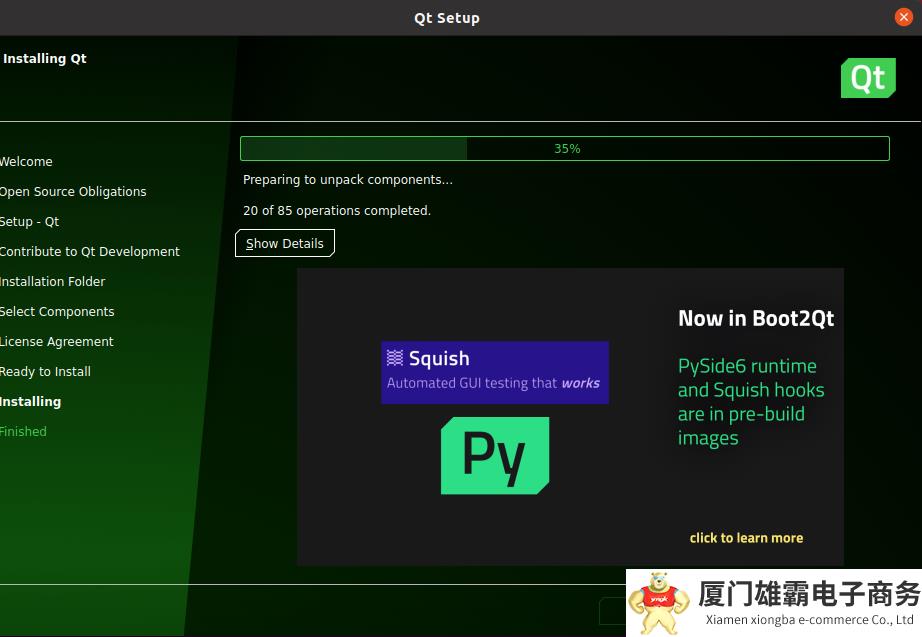The width and height of the screenshot is (922, 637).
Task: Select the License Agreement step
Action: click(x=56, y=342)
